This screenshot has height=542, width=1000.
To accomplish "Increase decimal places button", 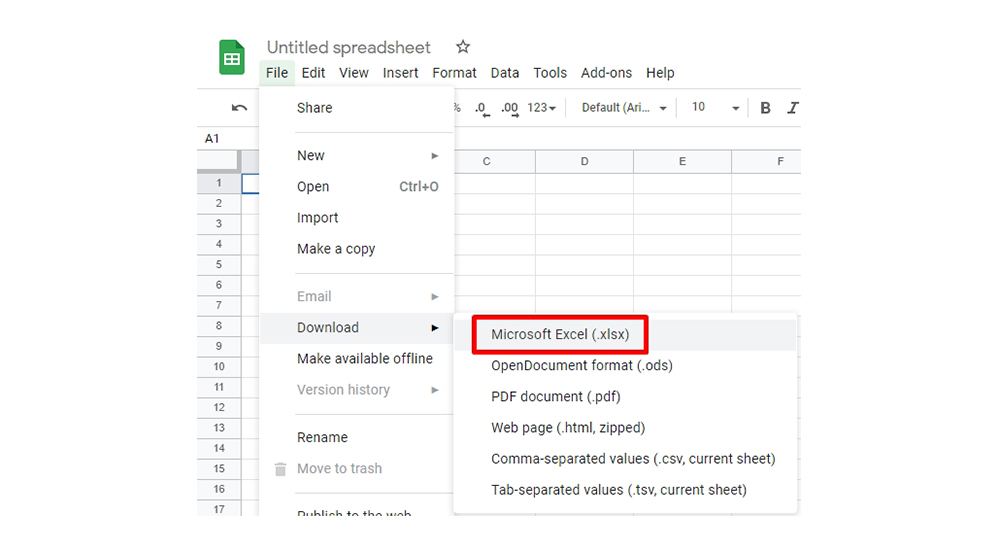I will pos(510,108).
